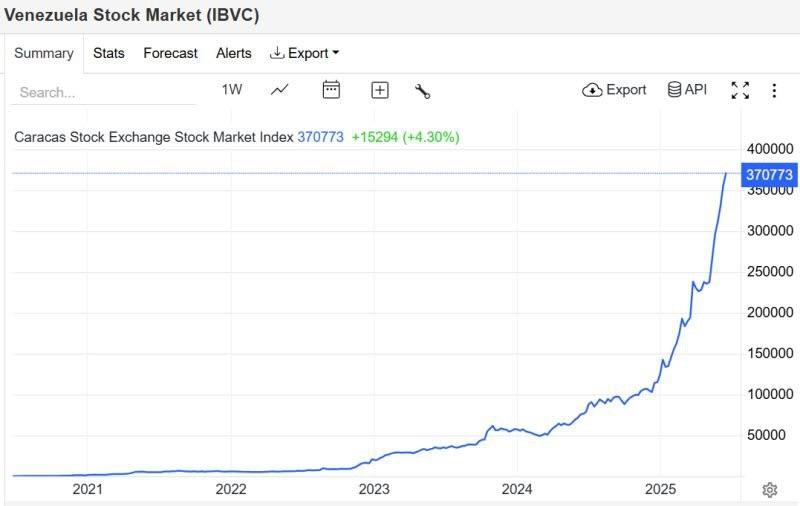Expand the Export dropdown in tab bar

(x=305, y=53)
